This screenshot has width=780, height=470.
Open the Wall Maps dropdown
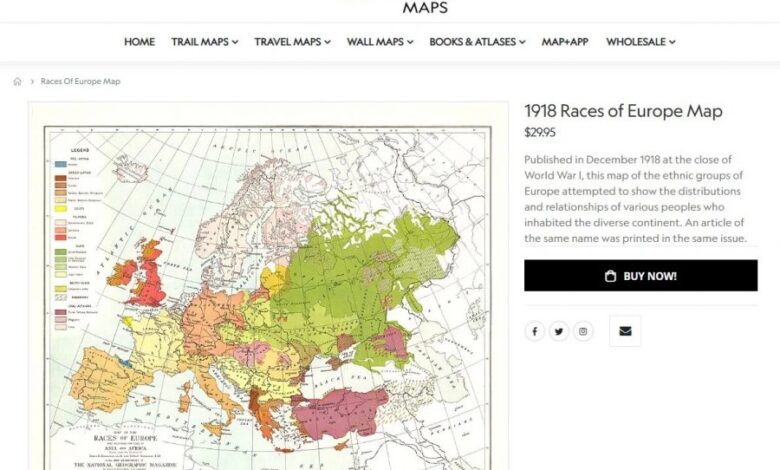pyautogui.click(x=380, y=42)
